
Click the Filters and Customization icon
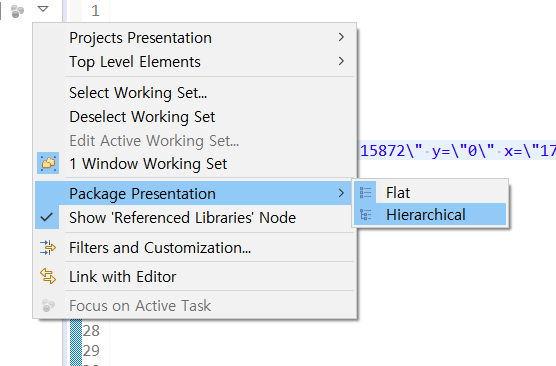pyautogui.click(x=48, y=248)
